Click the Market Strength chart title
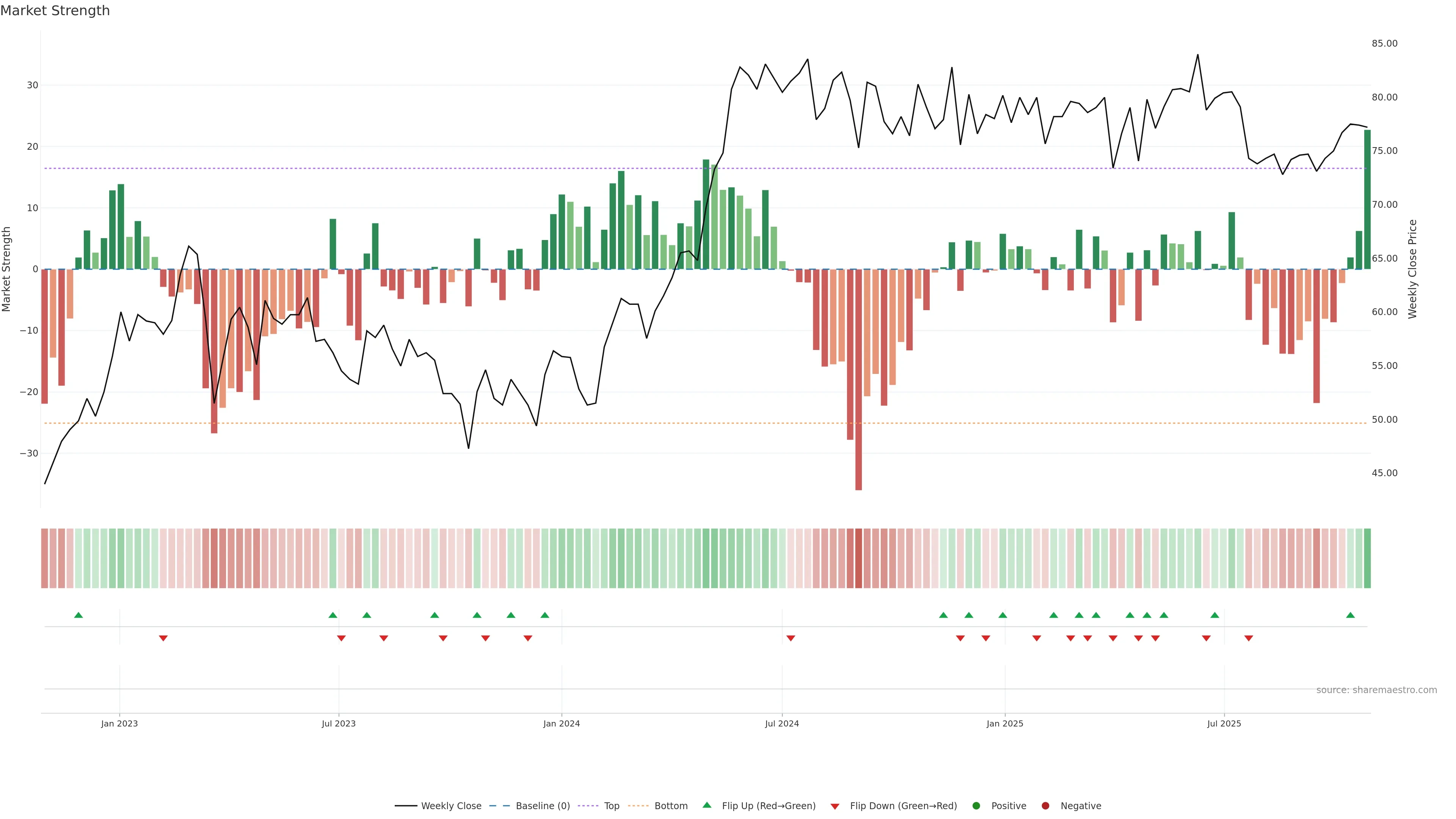 point(55,11)
